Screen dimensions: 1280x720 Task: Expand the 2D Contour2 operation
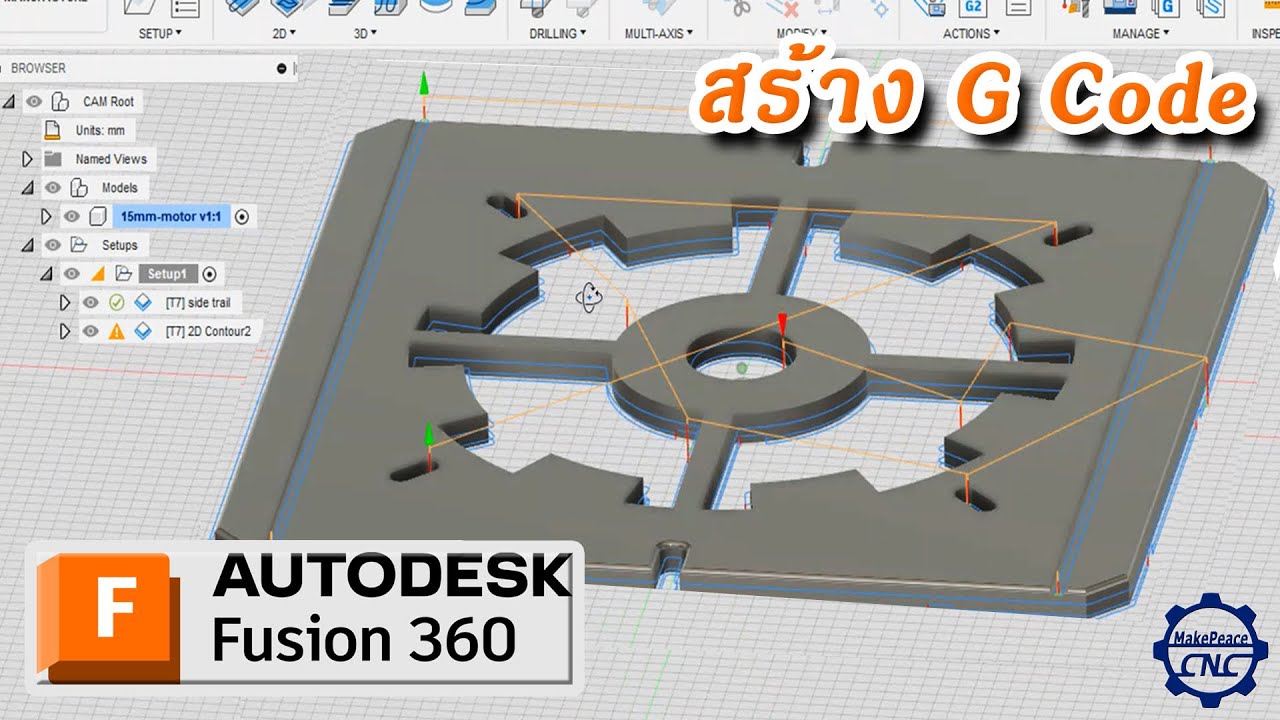pyautogui.click(x=65, y=331)
